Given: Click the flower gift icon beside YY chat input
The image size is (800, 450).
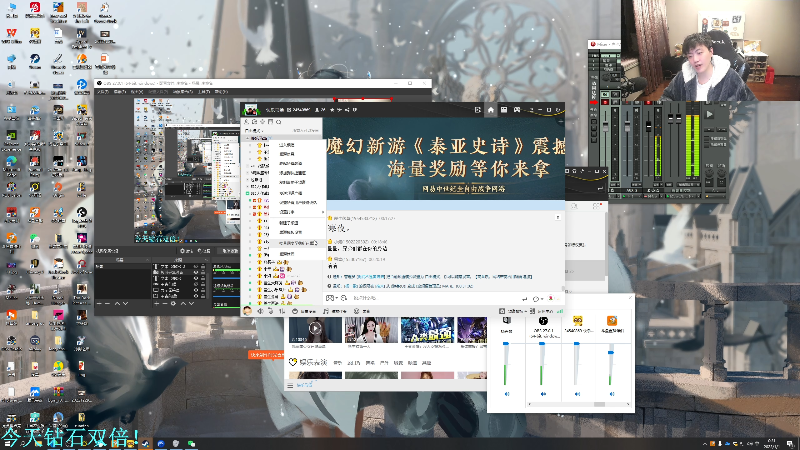Looking at the screenshot, I should (x=551, y=298).
